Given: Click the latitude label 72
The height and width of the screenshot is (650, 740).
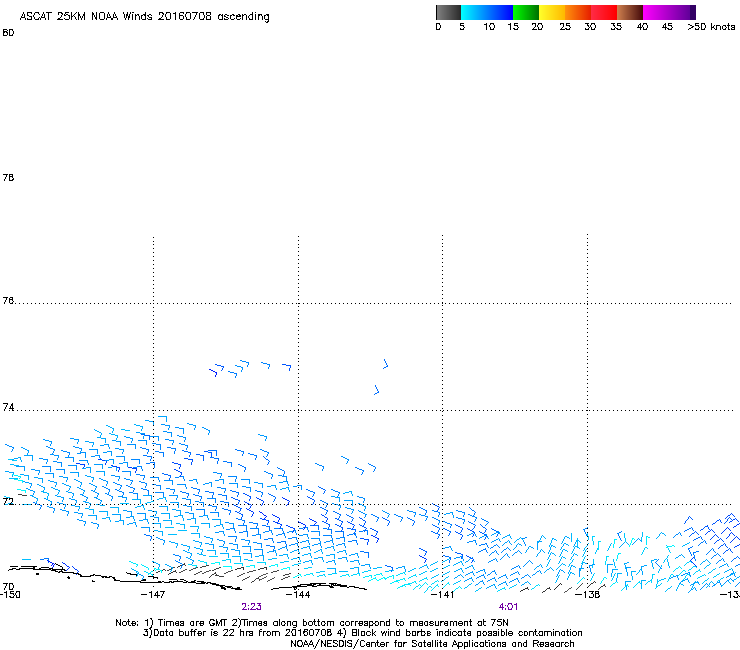Looking at the screenshot, I should coord(8,501).
